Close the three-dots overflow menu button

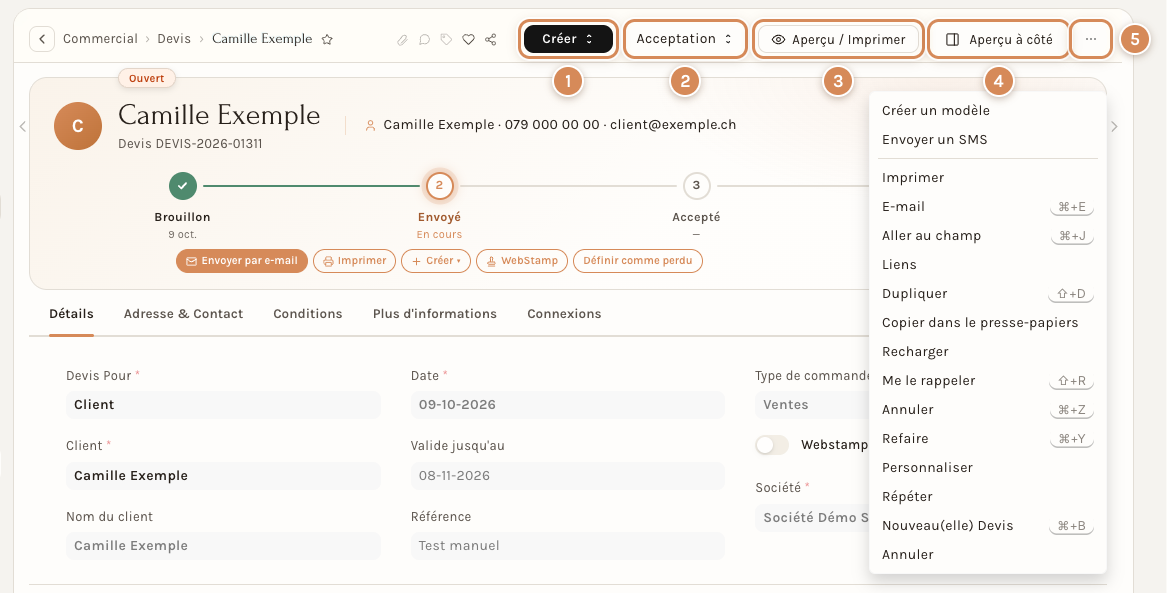tap(1091, 39)
